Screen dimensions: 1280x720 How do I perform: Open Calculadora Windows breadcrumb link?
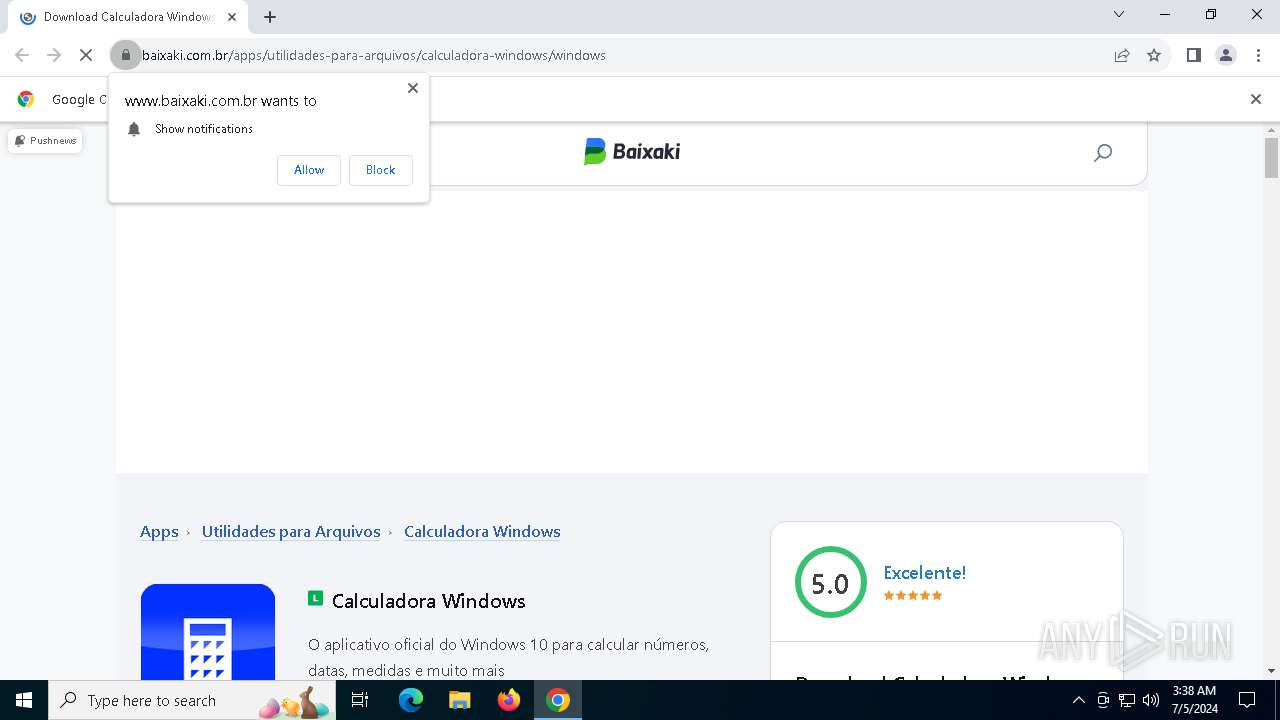pos(482,532)
